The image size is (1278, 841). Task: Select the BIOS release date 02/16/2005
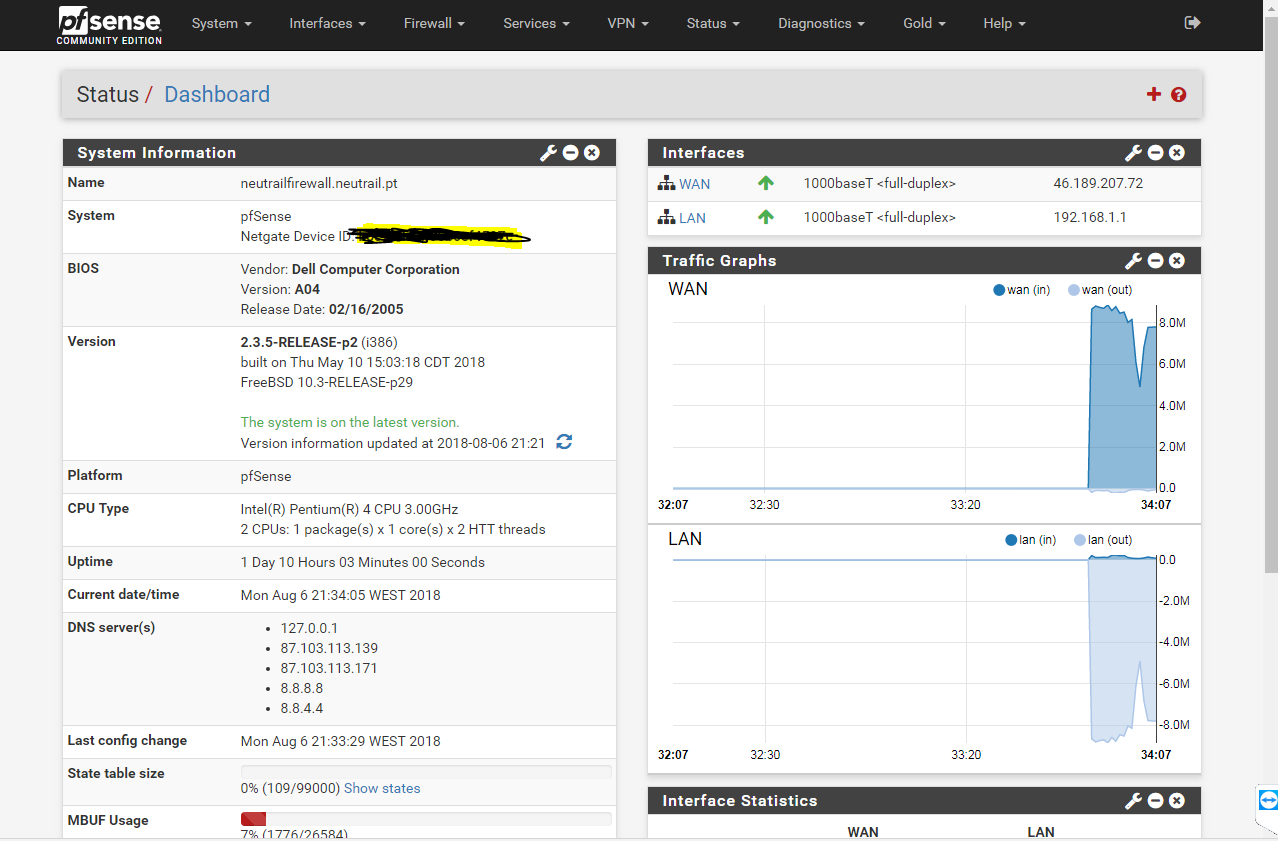366,309
